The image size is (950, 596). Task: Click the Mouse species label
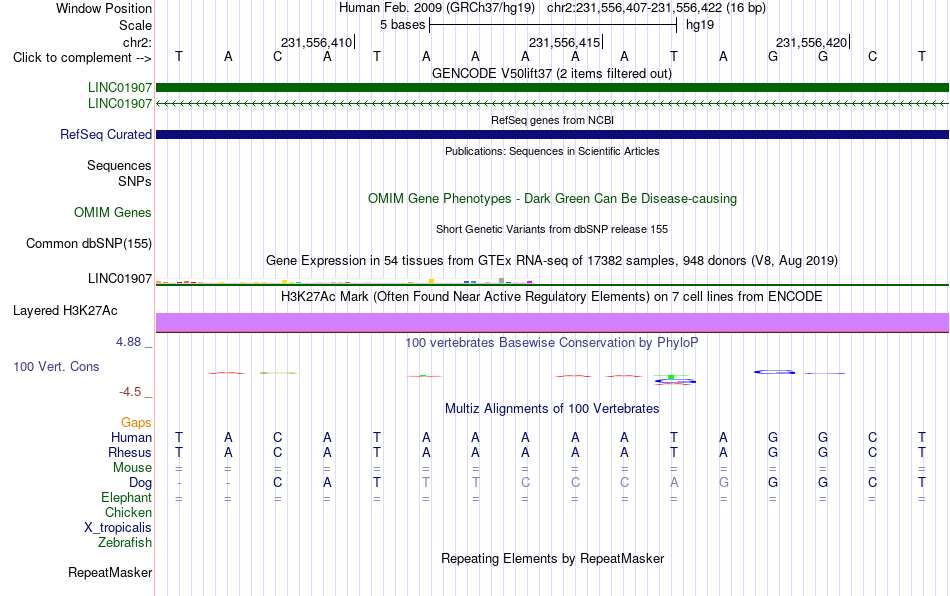point(132,468)
